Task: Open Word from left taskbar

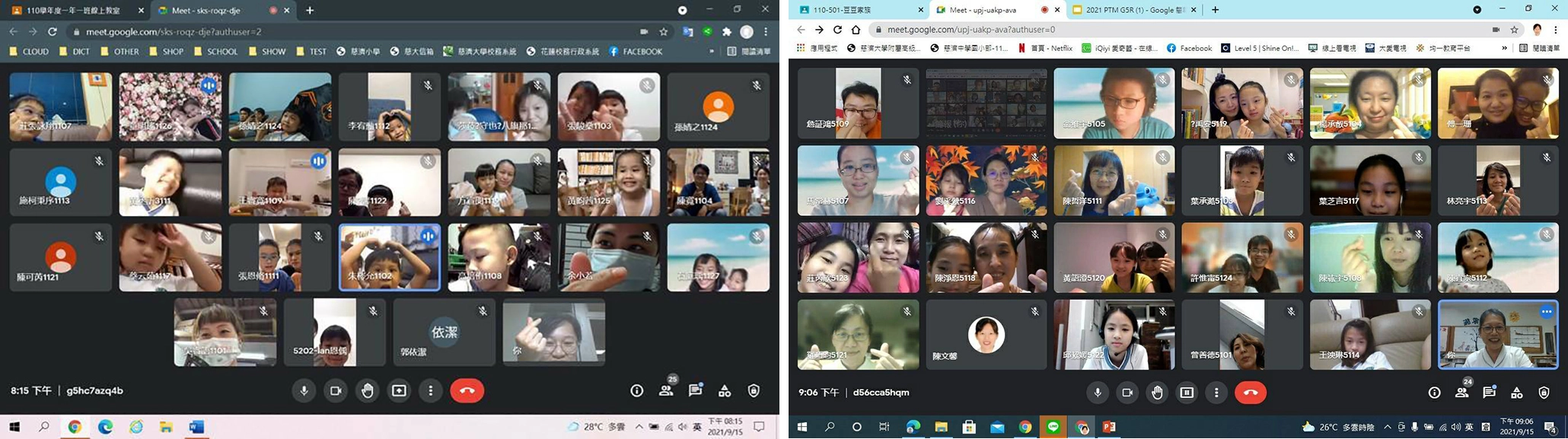Action: pos(196,427)
